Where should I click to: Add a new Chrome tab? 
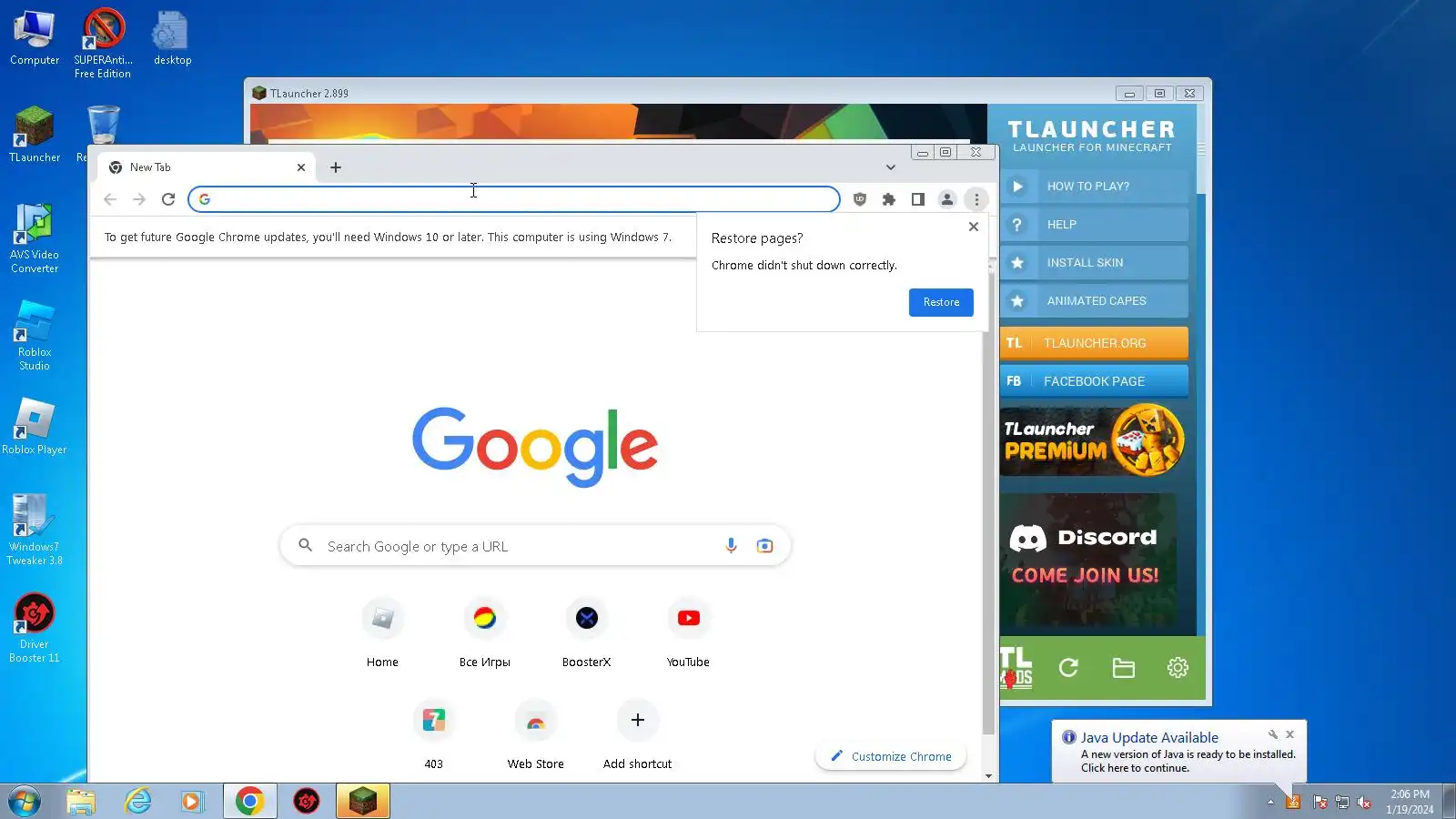click(336, 167)
